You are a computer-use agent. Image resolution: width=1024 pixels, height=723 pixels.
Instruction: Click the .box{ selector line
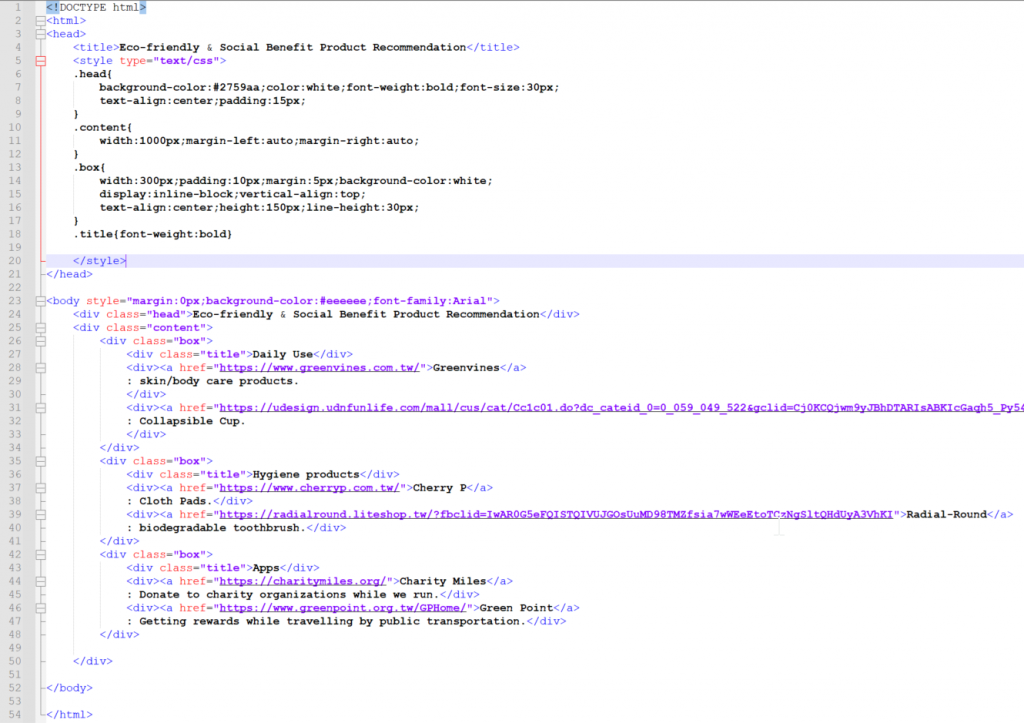[89, 167]
